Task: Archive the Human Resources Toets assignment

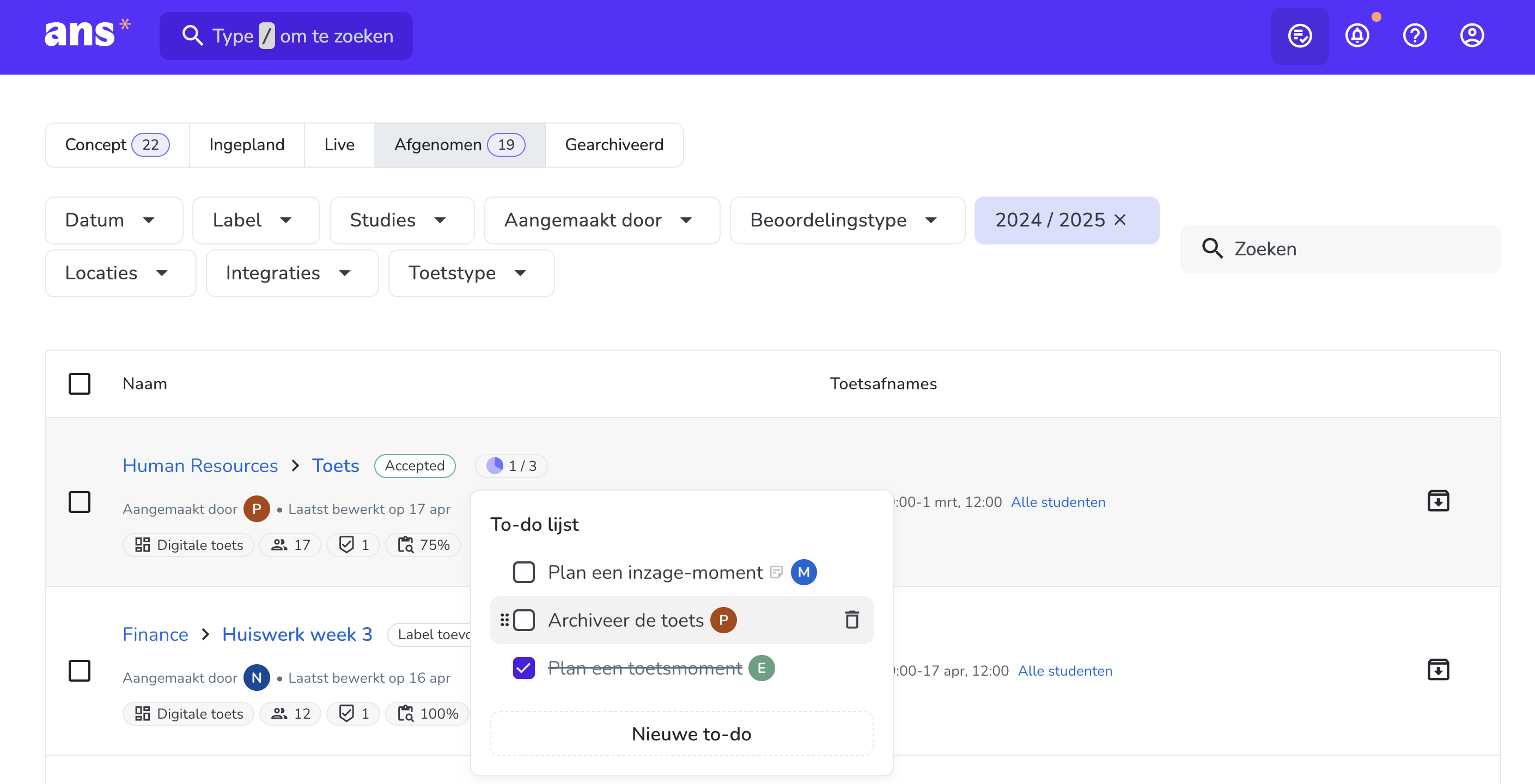Action: coord(1438,501)
